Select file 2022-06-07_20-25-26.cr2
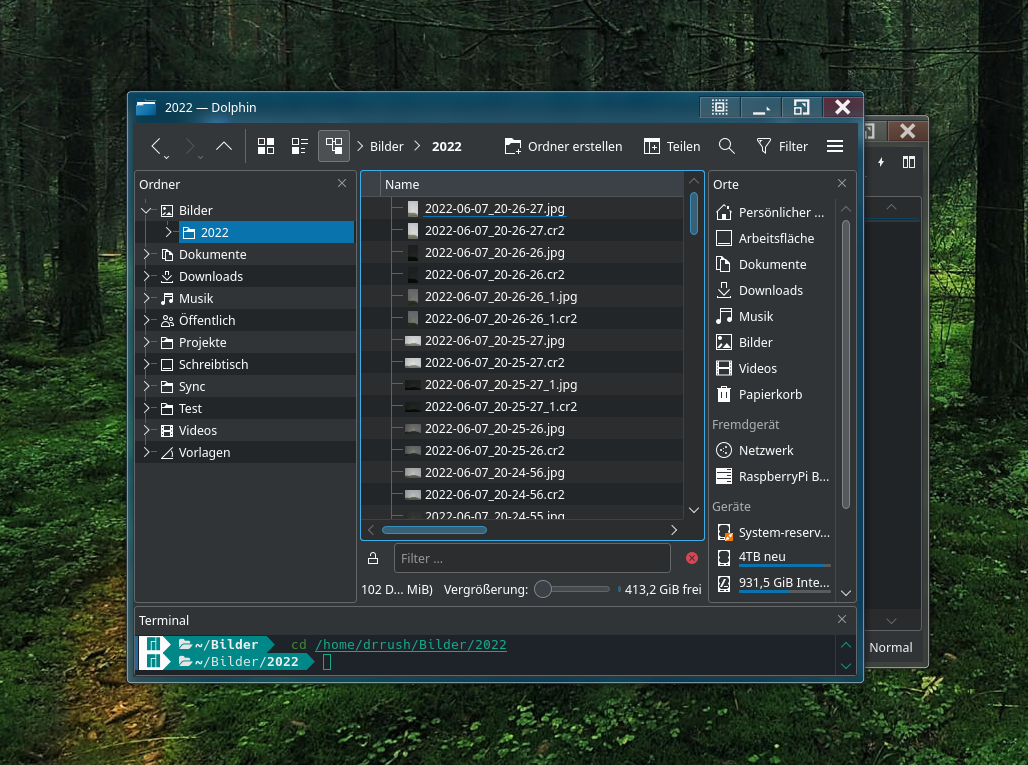The height and width of the screenshot is (765, 1028). [x=494, y=450]
